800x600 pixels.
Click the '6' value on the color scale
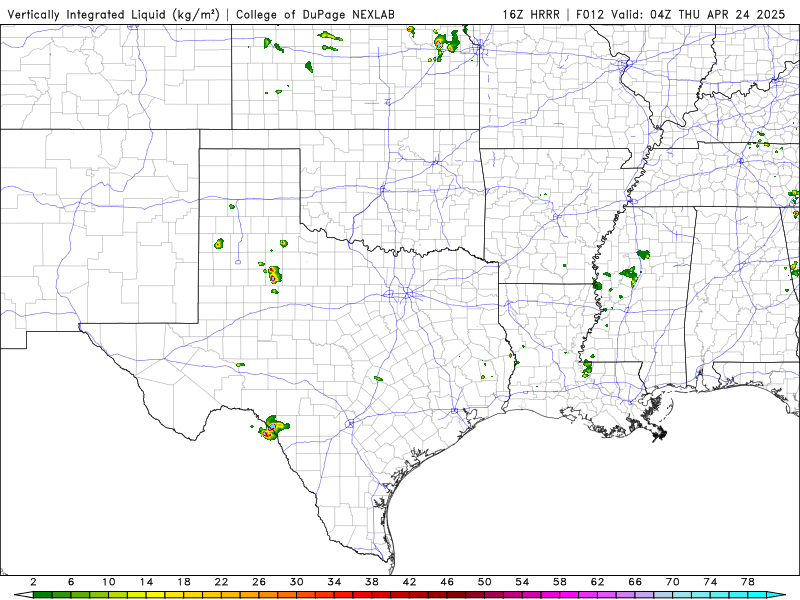pos(71,582)
